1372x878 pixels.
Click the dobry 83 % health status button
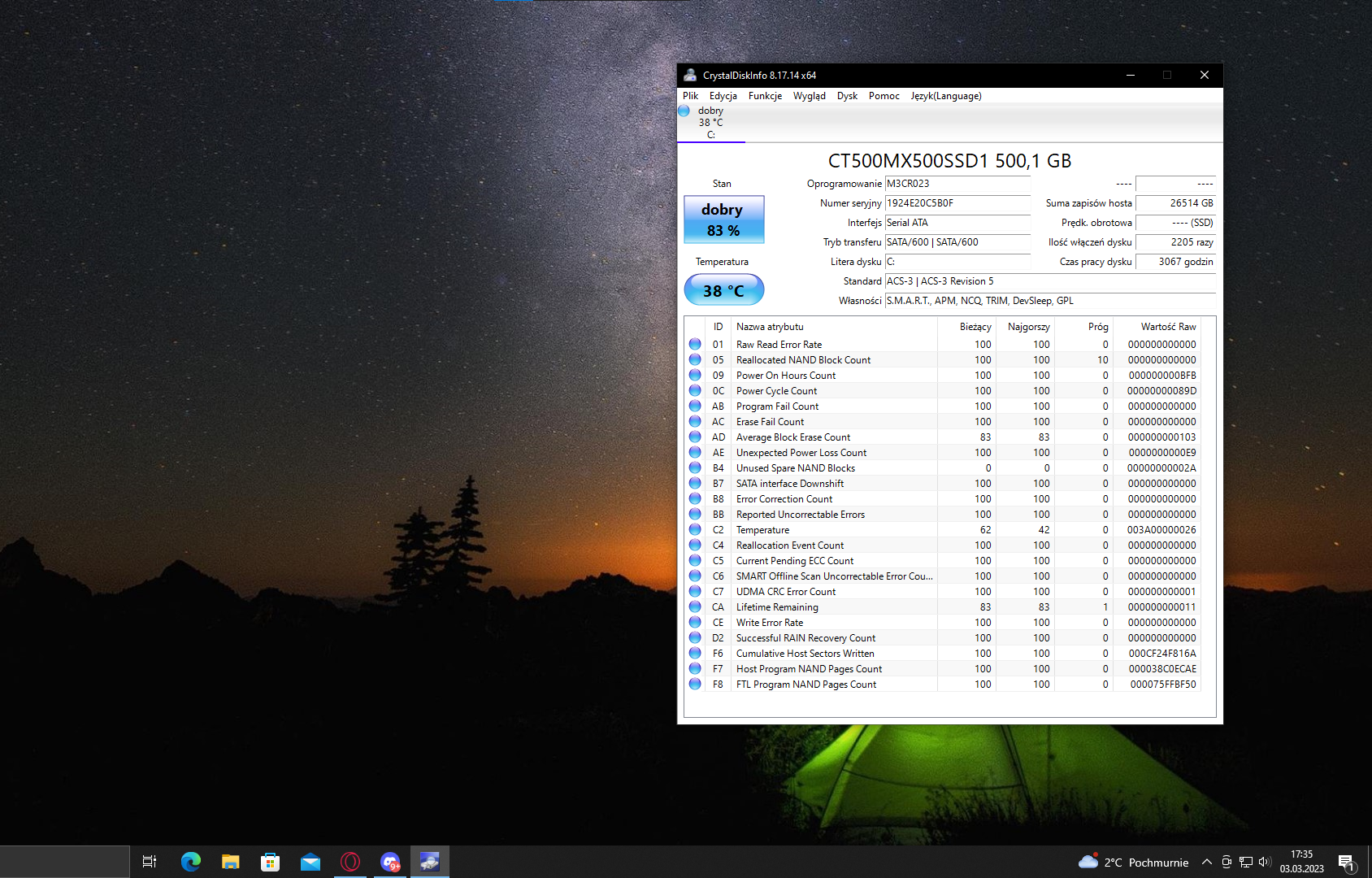tap(723, 219)
